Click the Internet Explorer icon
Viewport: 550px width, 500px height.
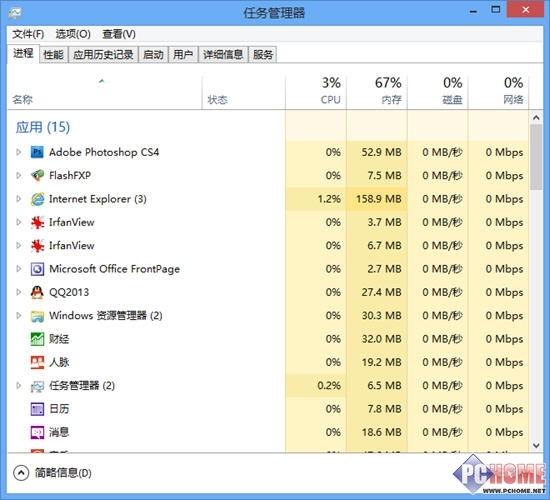point(37,199)
